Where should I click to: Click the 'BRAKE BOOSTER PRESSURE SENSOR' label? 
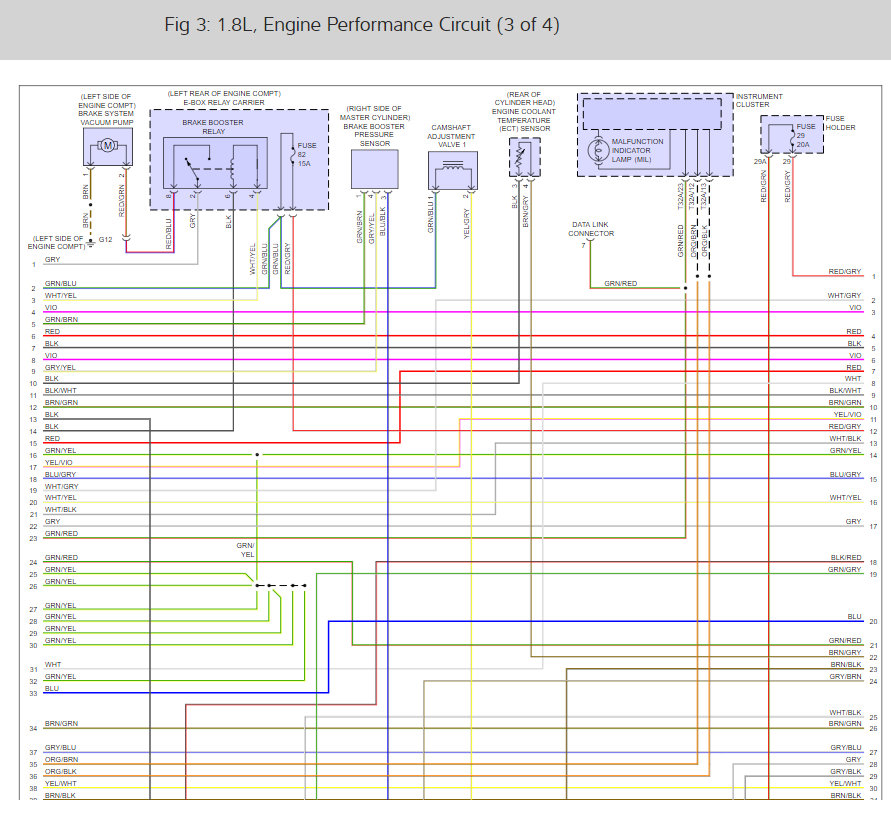point(374,135)
